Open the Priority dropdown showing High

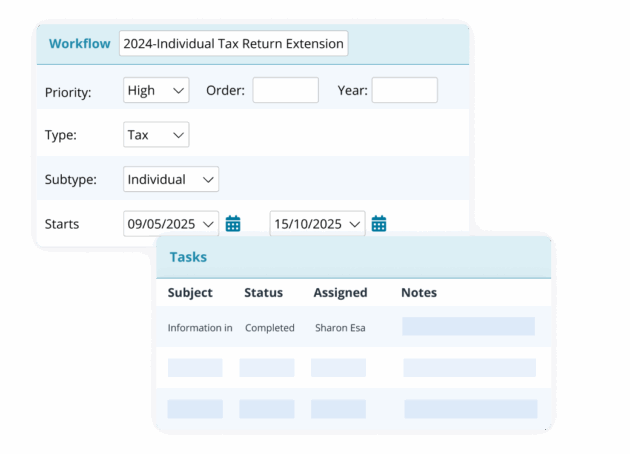[156, 90]
